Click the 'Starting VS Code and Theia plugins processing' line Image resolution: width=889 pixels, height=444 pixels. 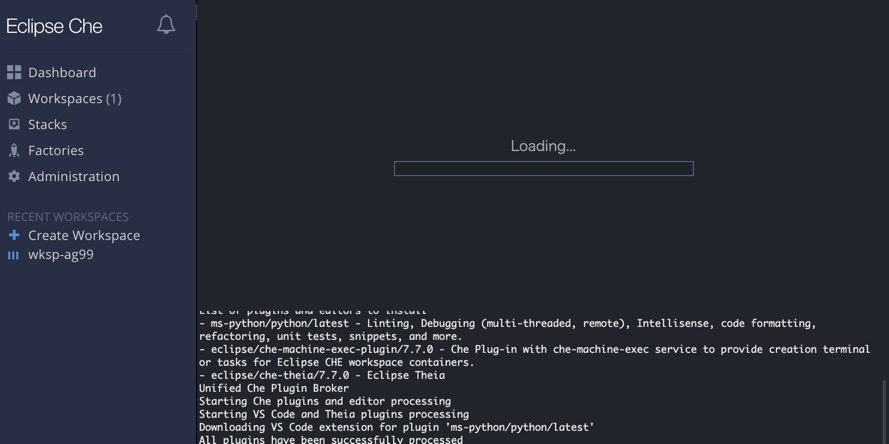(x=334, y=415)
